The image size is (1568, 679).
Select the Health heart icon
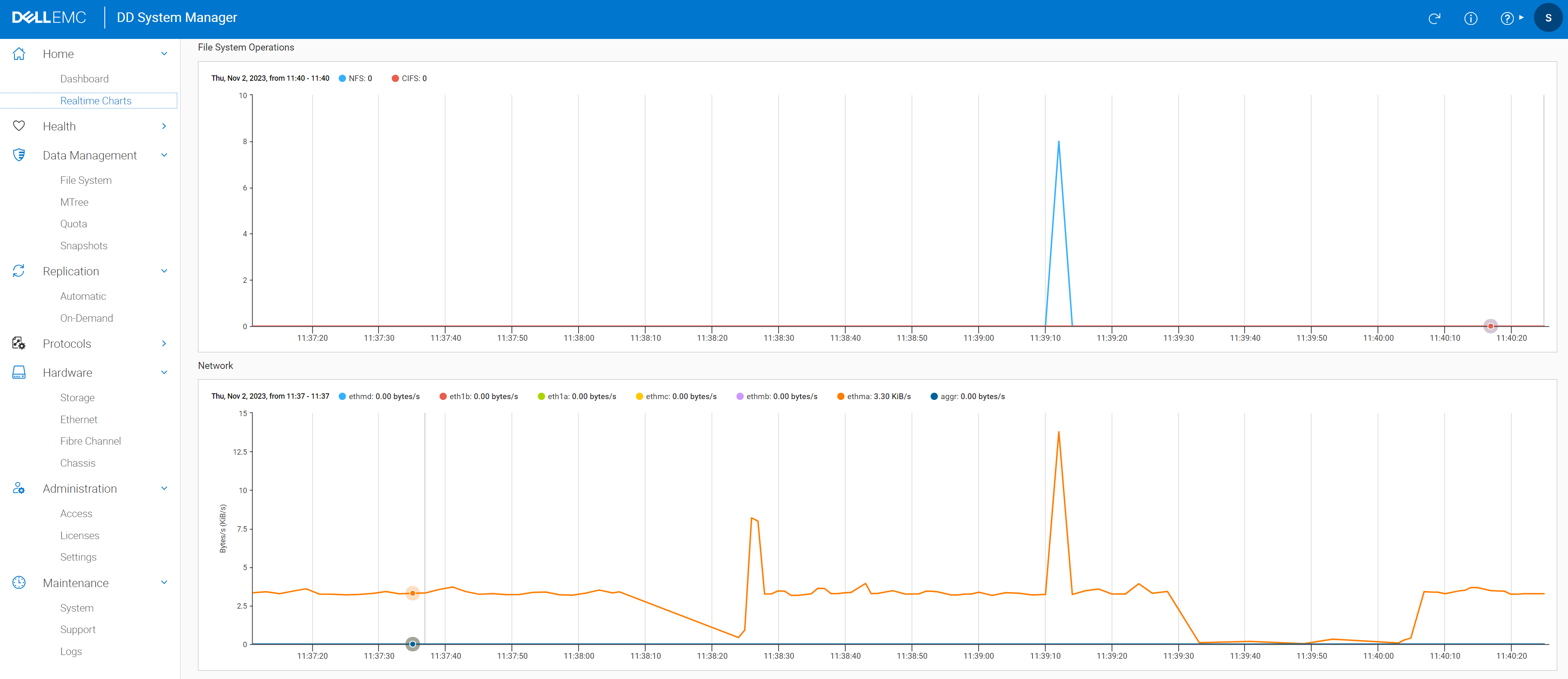coord(19,126)
